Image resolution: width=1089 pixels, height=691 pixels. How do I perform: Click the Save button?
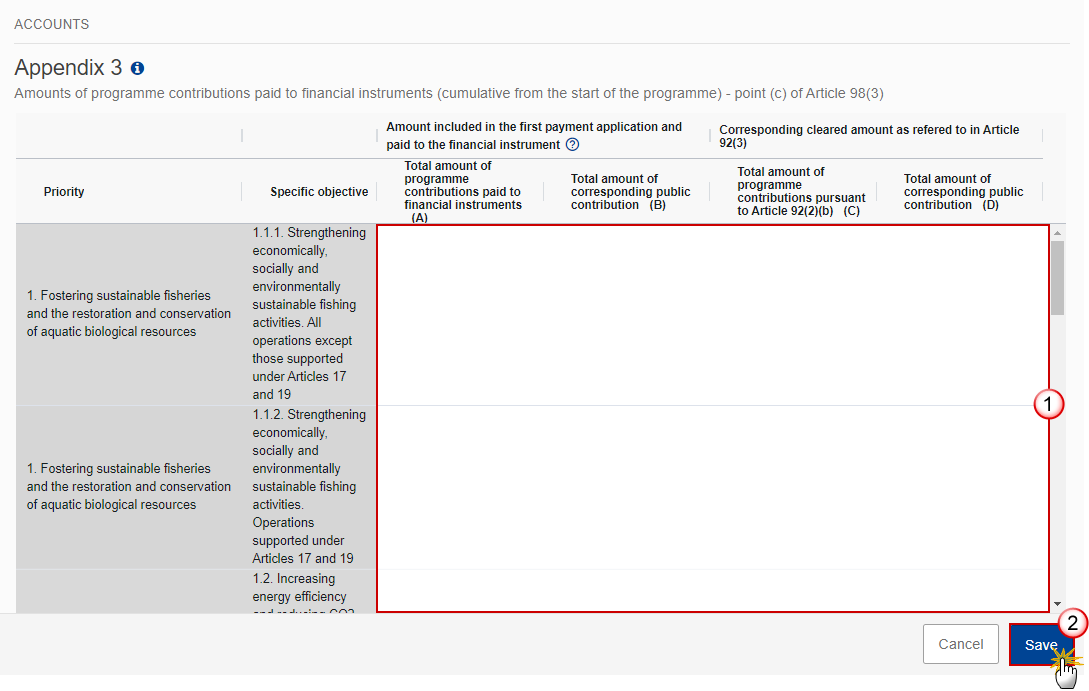click(1040, 645)
